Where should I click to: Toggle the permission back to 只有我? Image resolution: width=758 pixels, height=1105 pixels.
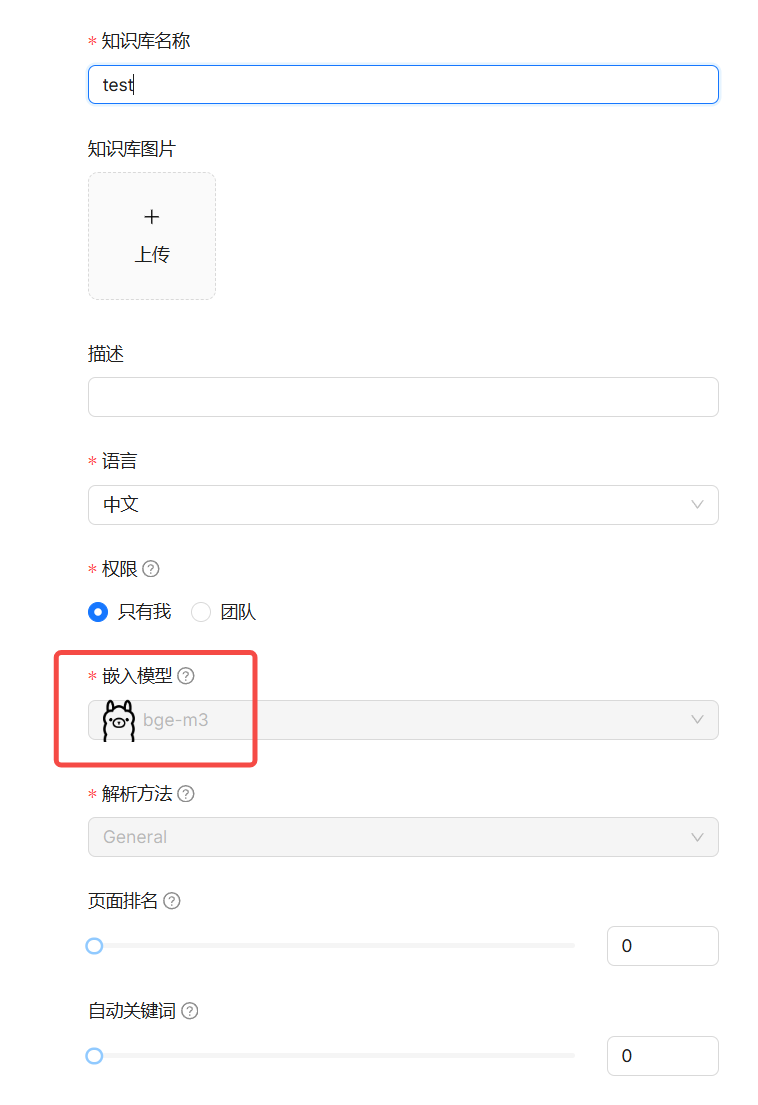click(98, 611)
